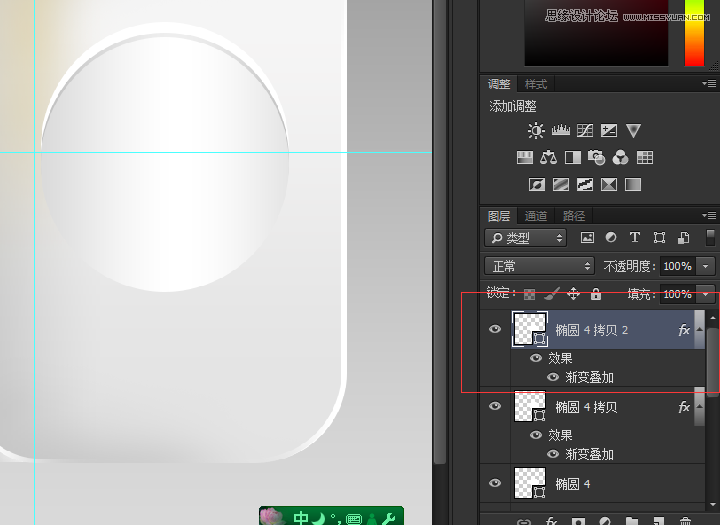Add a Color Balance adjustment (scales icon)
The width and height of the screenshot is (720, 525).
click(x=548, y=158)
